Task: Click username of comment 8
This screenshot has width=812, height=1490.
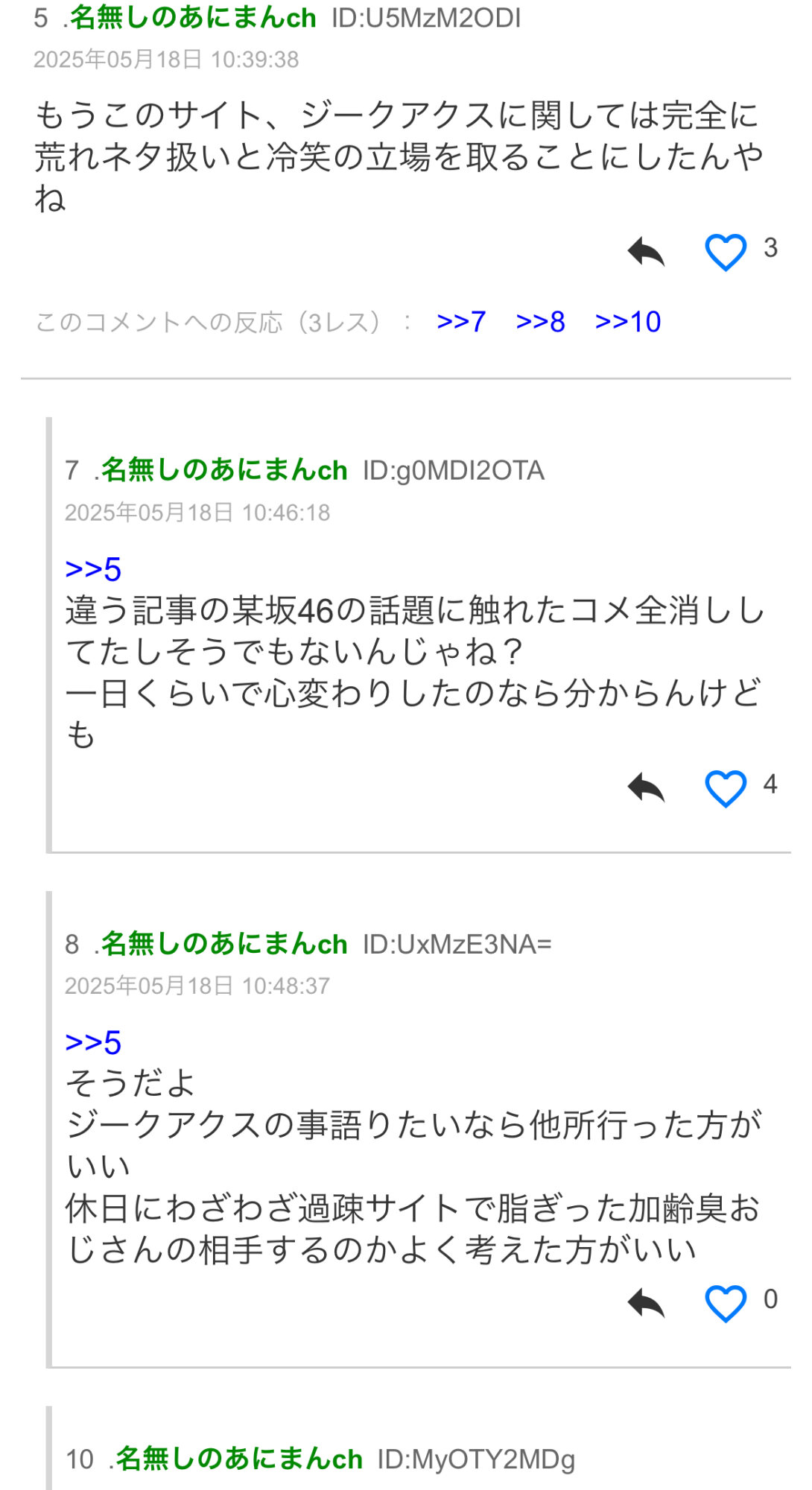Action: 224,944
